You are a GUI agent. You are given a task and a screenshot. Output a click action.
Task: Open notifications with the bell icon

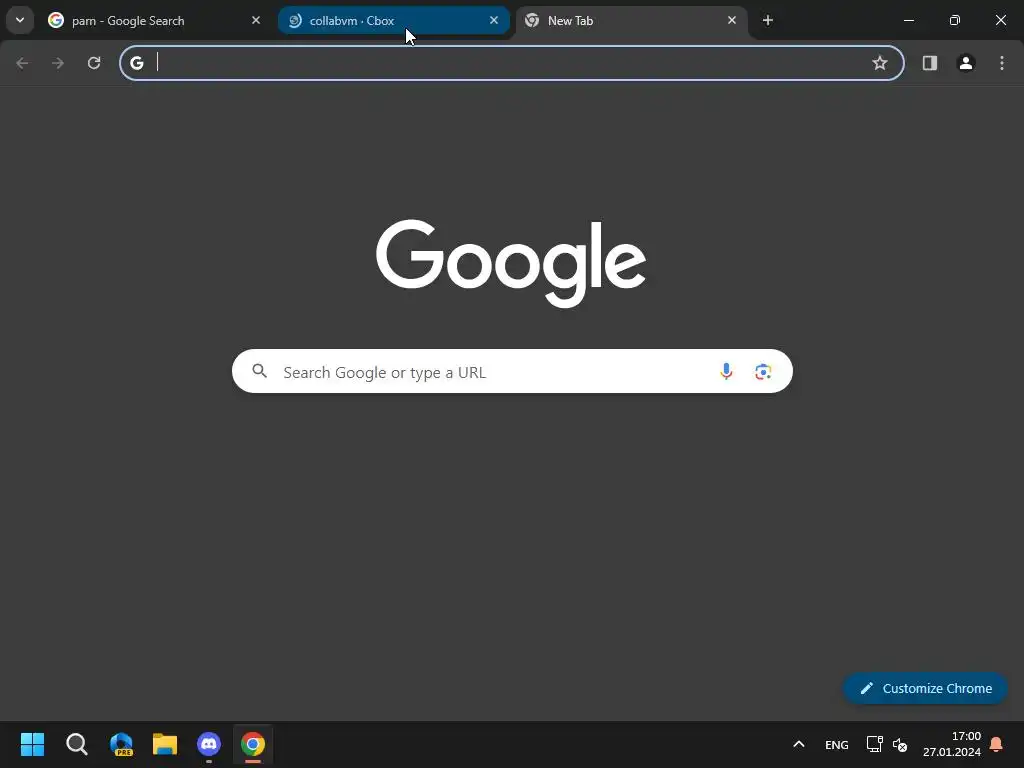pyautogui.click(x=997, y=744)
